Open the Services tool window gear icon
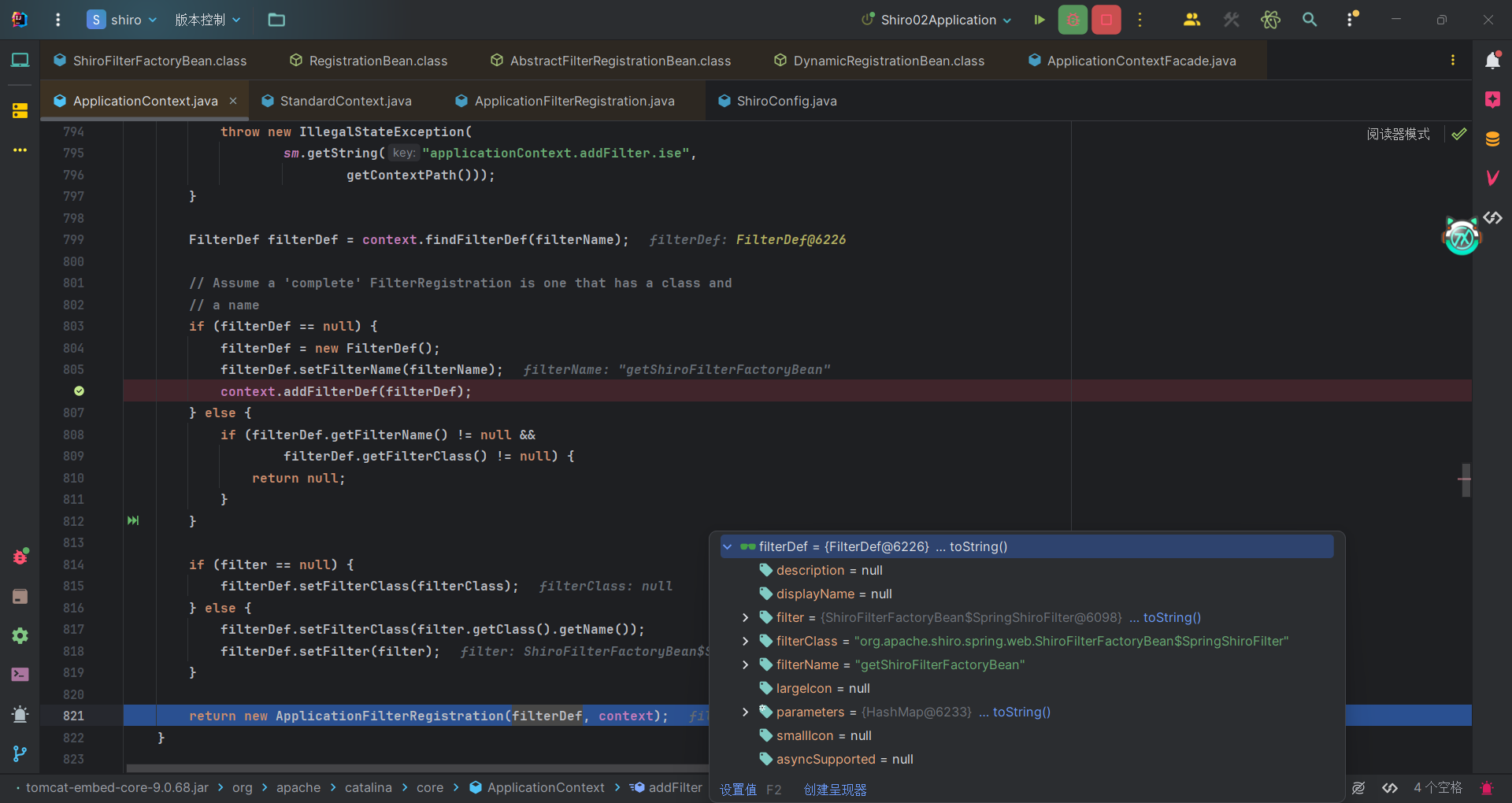The image size is (1512, 803). 20,635
